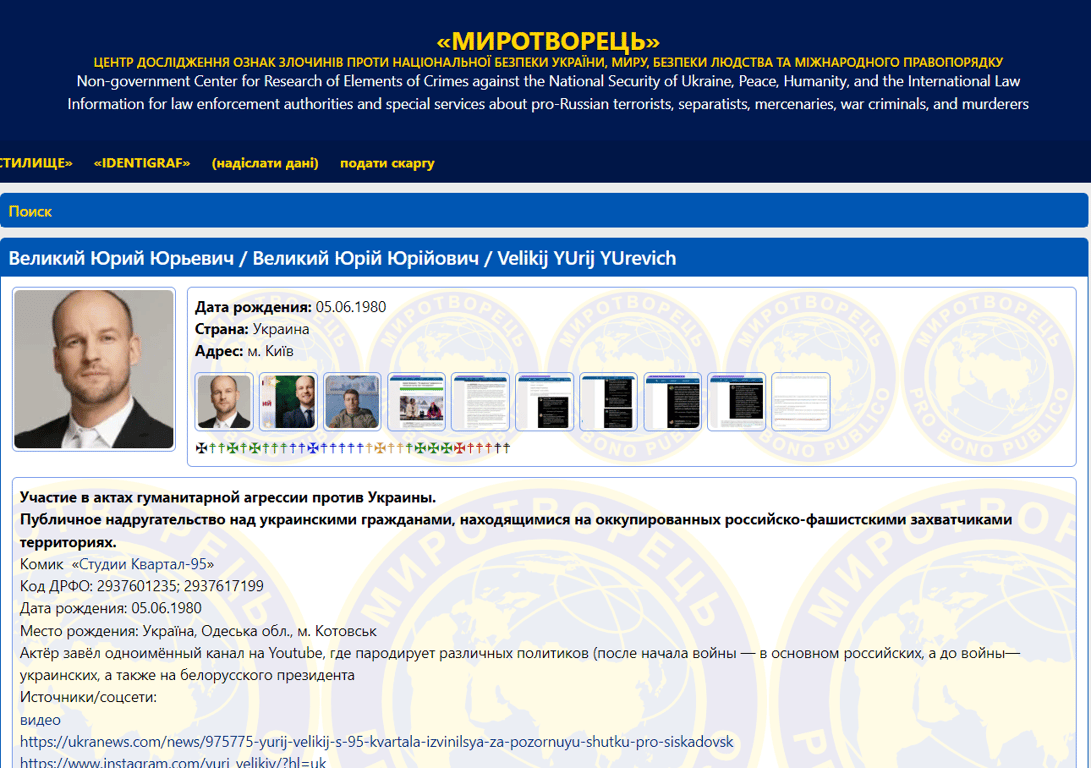Open the third thumbnail showing man in jacket

click(x=352, y=402)
